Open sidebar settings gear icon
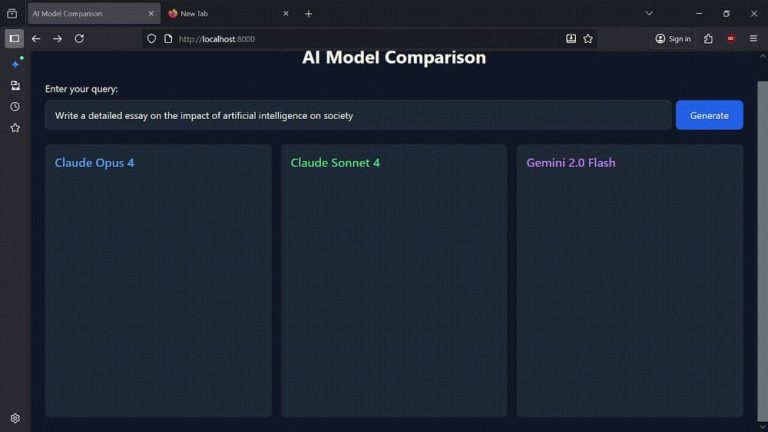Screen dimensions: 768x432 15,418
